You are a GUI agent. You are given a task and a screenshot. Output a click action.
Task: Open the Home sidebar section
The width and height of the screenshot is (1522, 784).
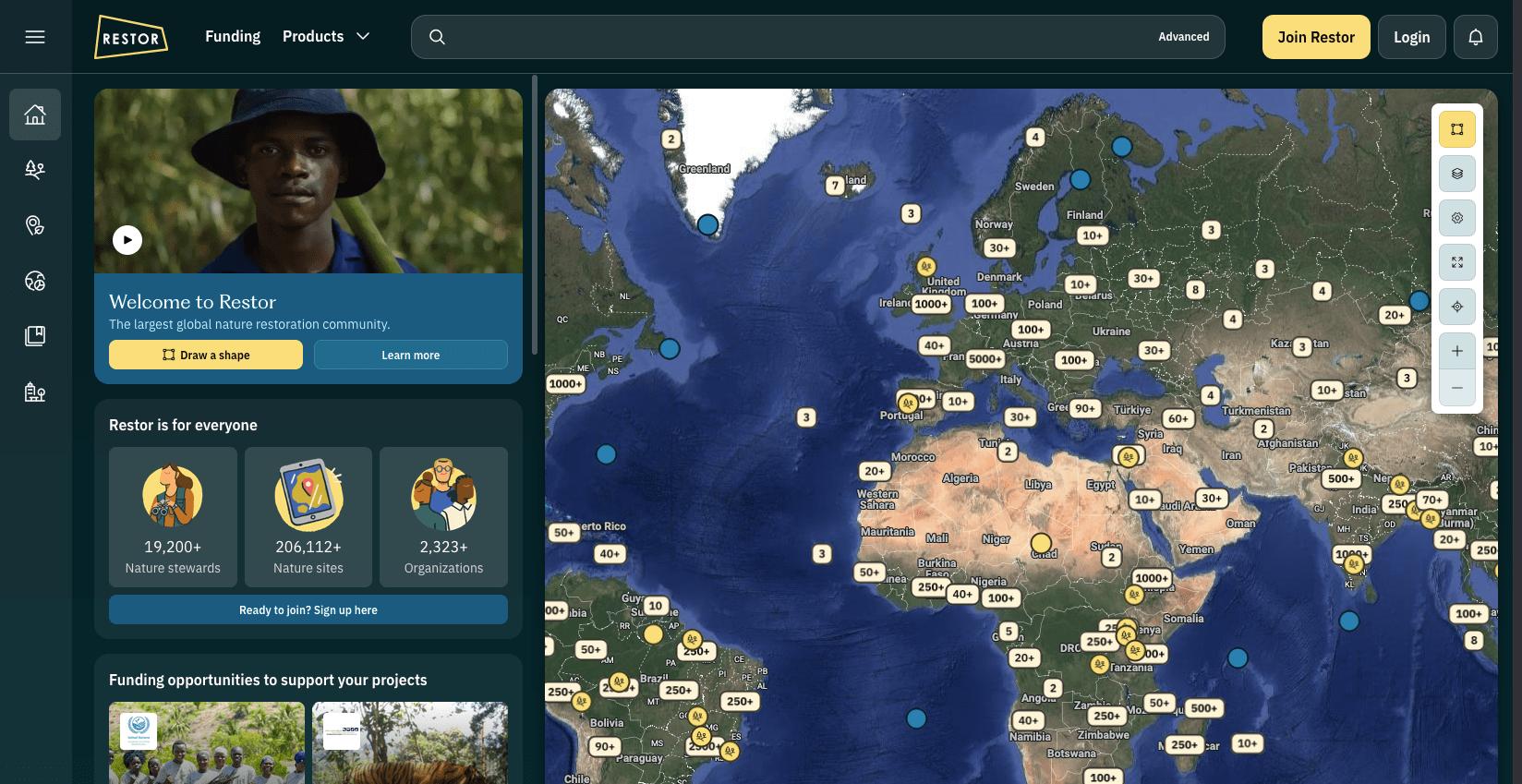coord(35,115)
